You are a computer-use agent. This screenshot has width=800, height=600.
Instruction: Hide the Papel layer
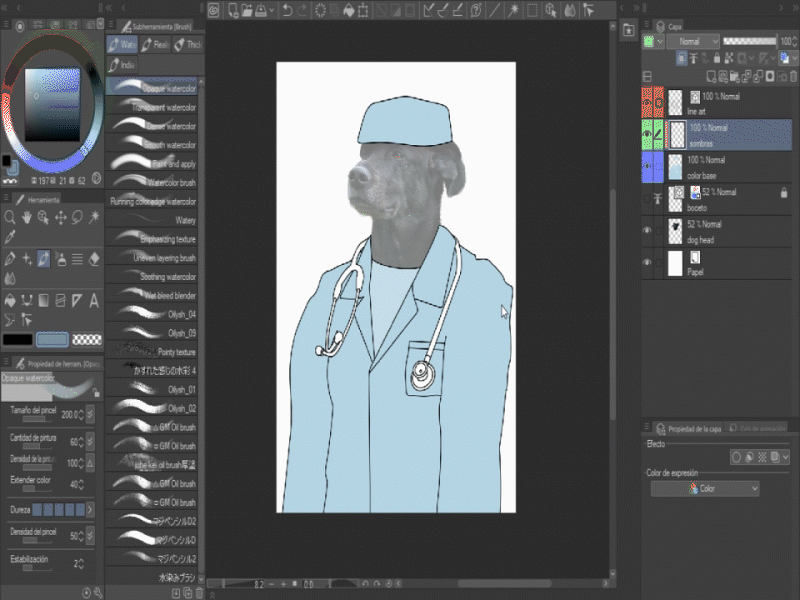point(647,263)
